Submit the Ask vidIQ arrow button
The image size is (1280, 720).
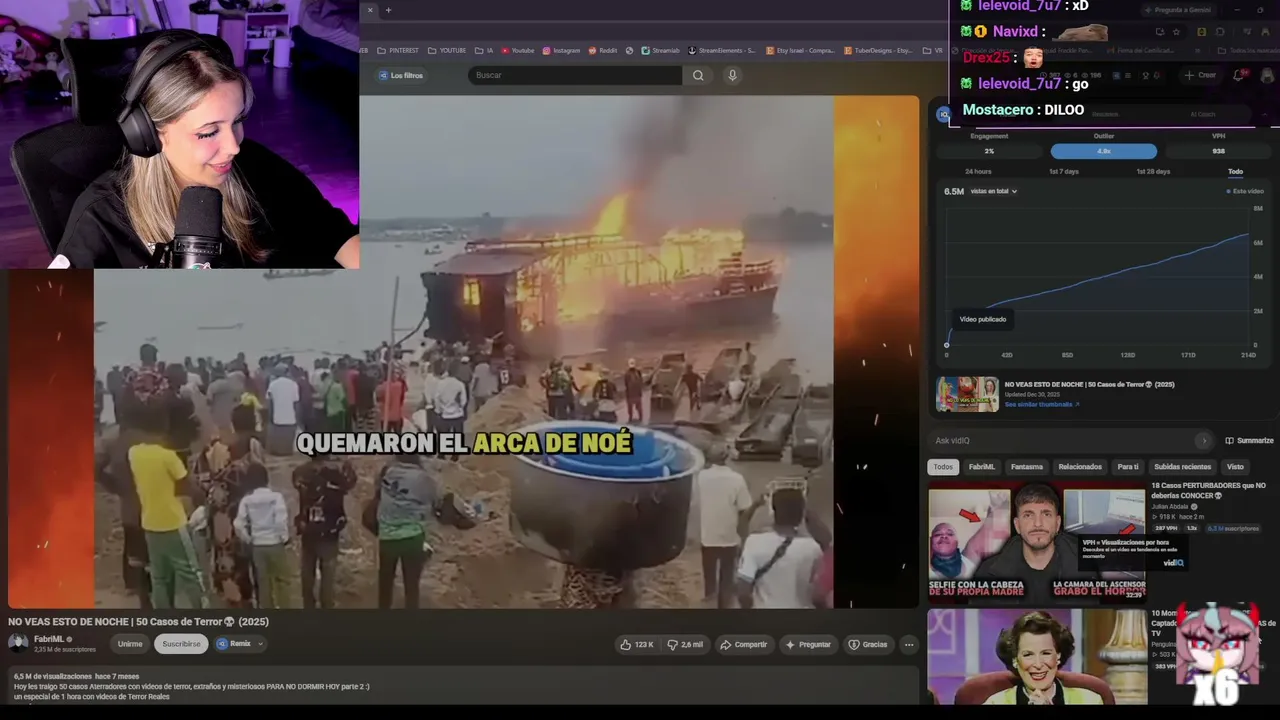coord(1204,440)
